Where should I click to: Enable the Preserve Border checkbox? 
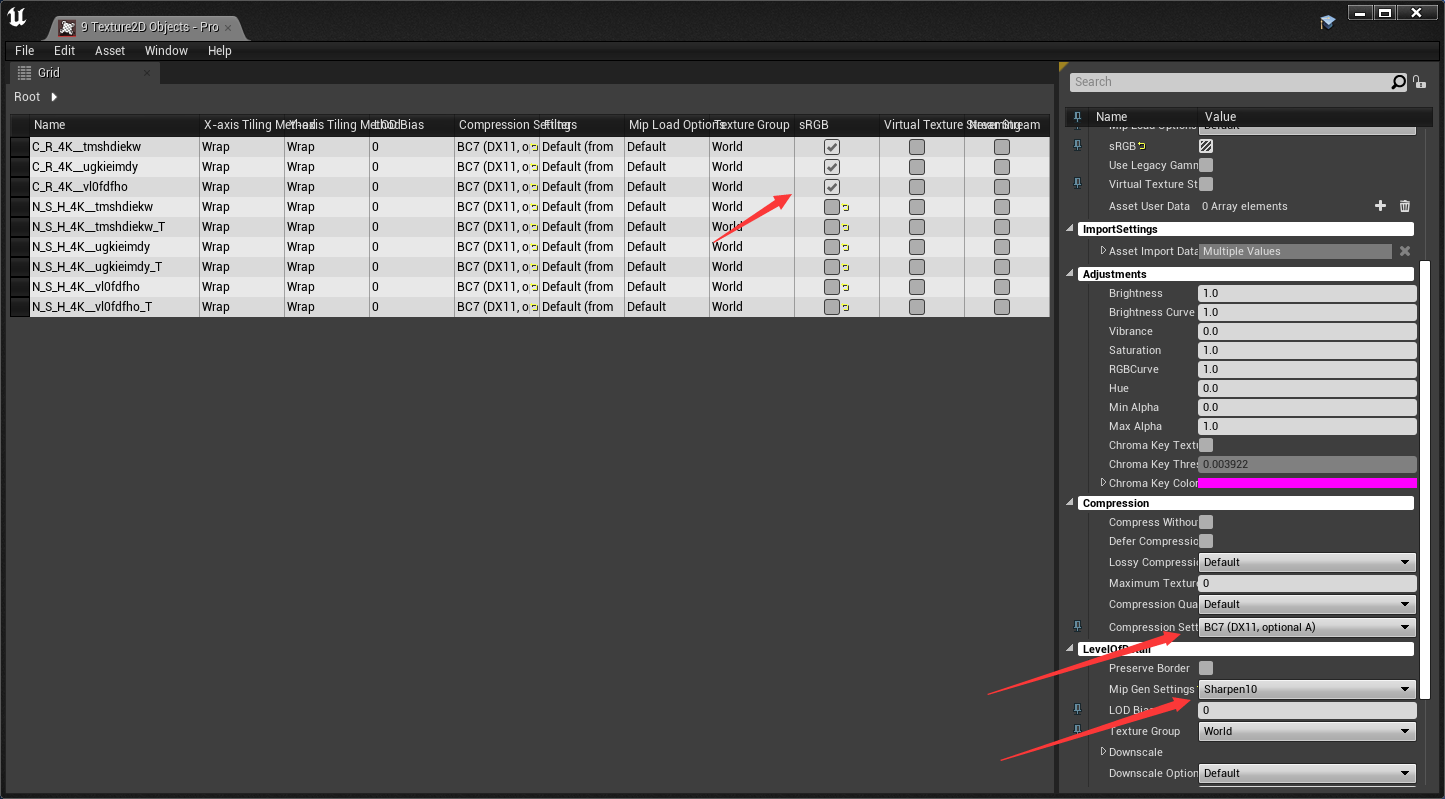(1206, 668)
